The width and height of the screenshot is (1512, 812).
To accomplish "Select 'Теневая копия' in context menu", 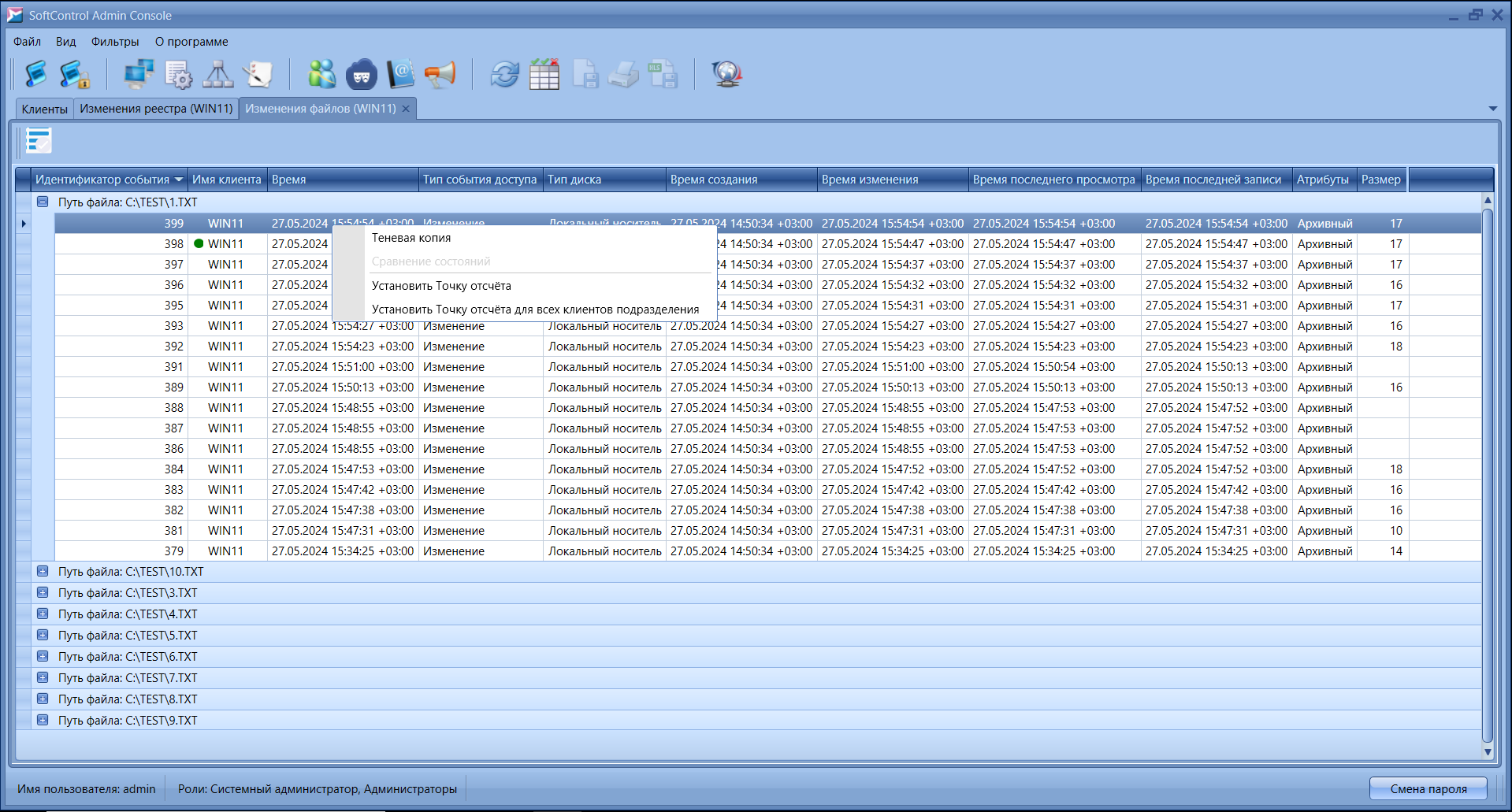I will pos(411,238).
